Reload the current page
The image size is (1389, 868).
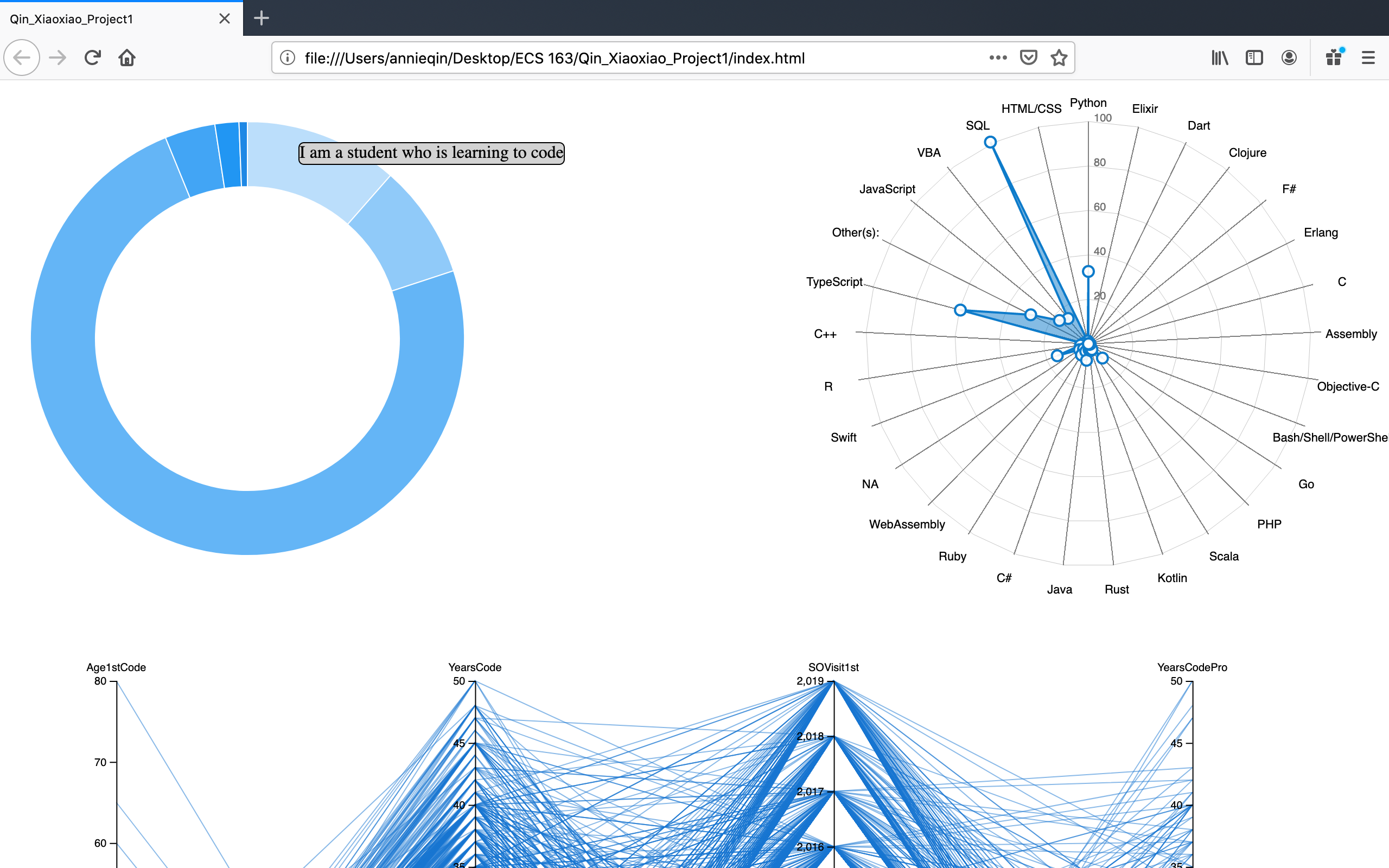pos(92,58)
